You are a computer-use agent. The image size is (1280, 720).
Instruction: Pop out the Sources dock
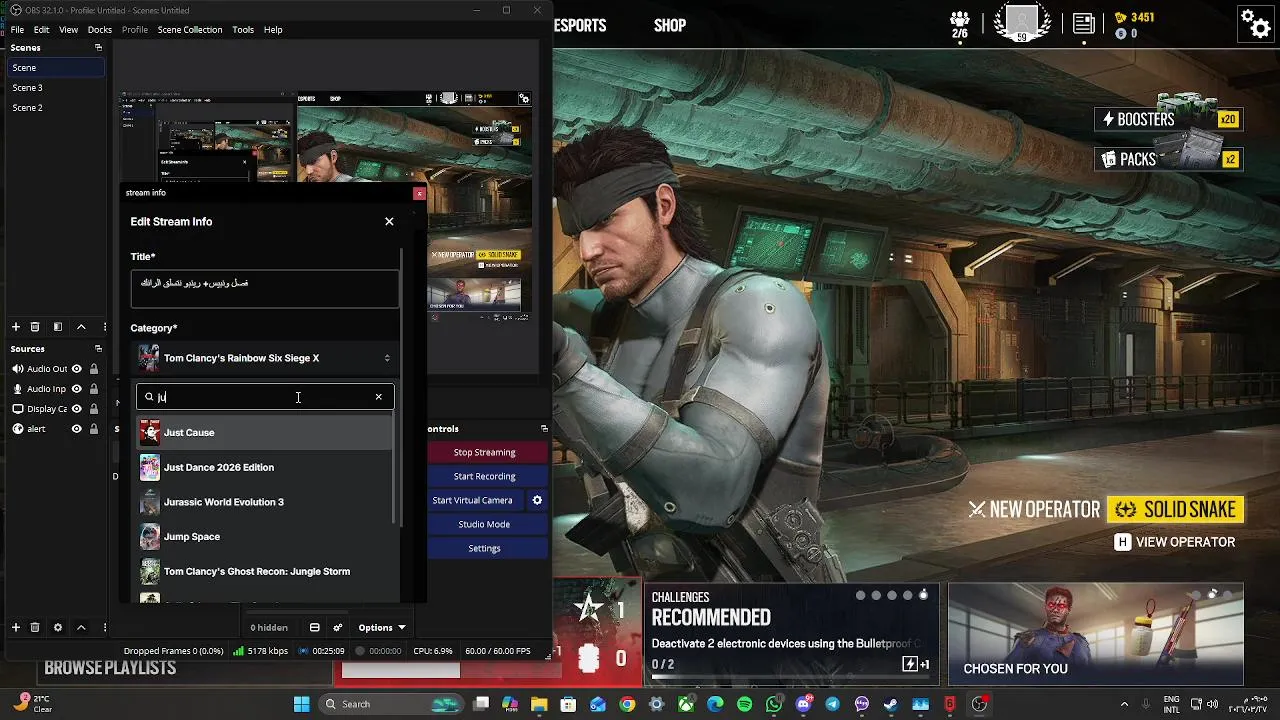click(x=98, y=349)
